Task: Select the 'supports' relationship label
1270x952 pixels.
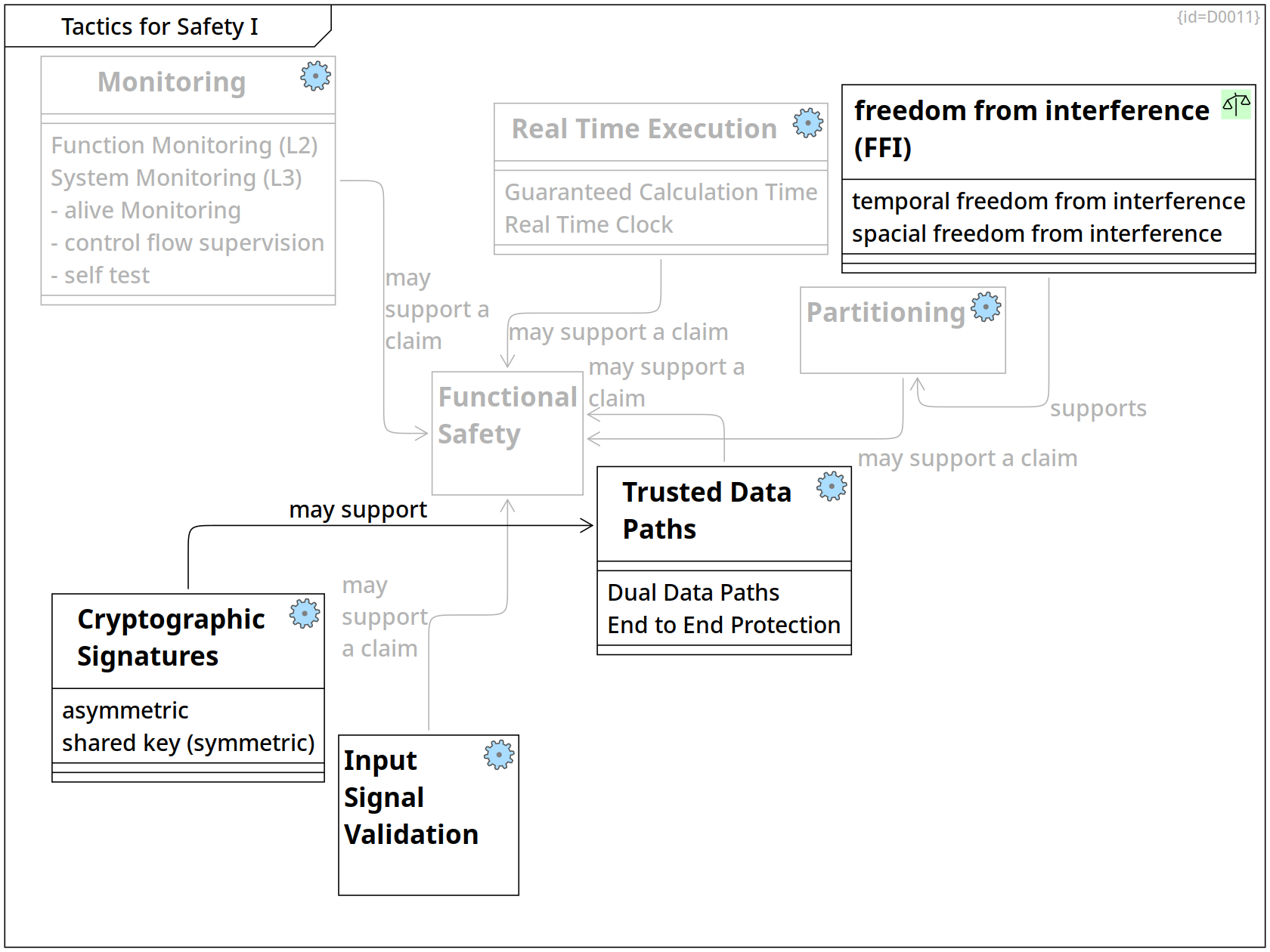Action: (x=1098, y=408)
